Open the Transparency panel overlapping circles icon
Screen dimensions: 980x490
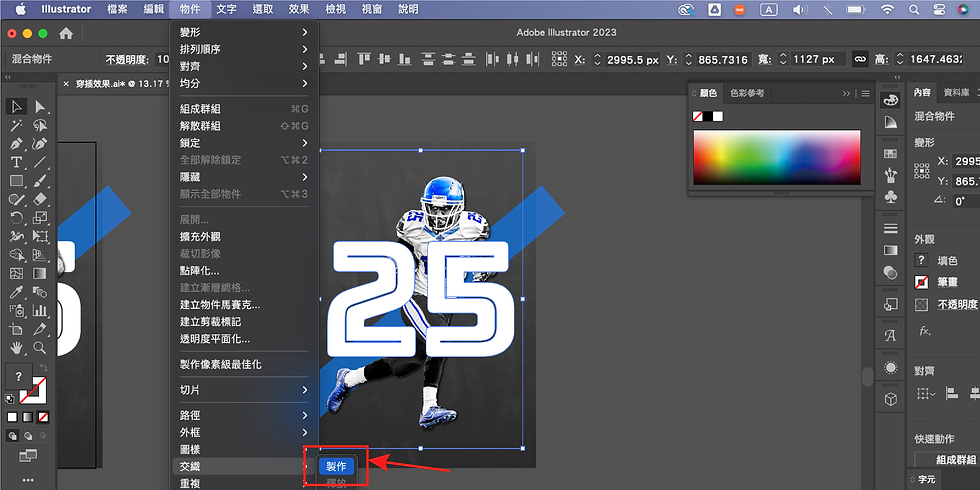pyautogui.click(x=891, y=272)
